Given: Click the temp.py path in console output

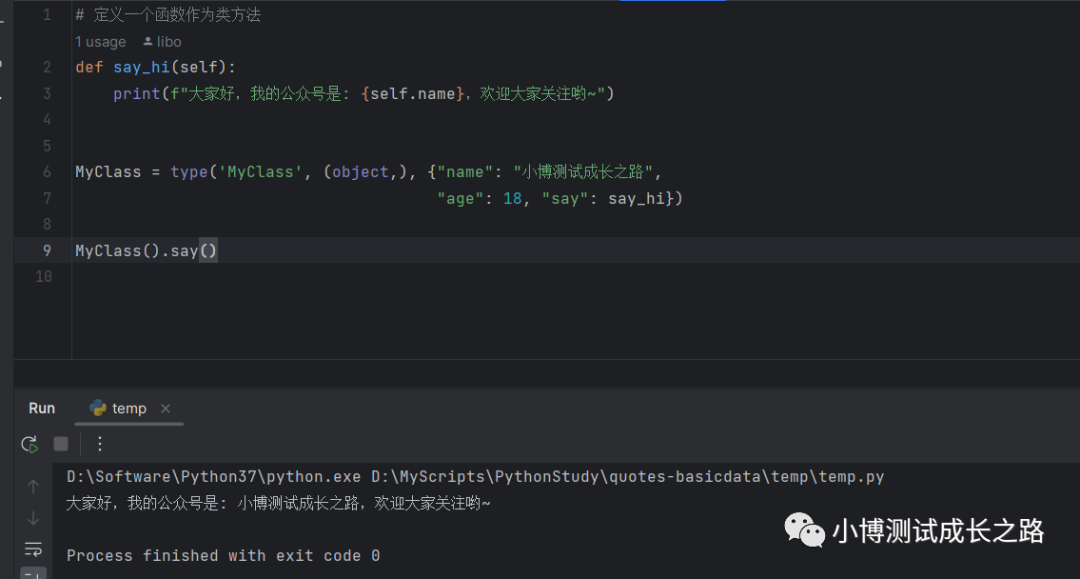Looking at the screenshot, I should [627, 477].
